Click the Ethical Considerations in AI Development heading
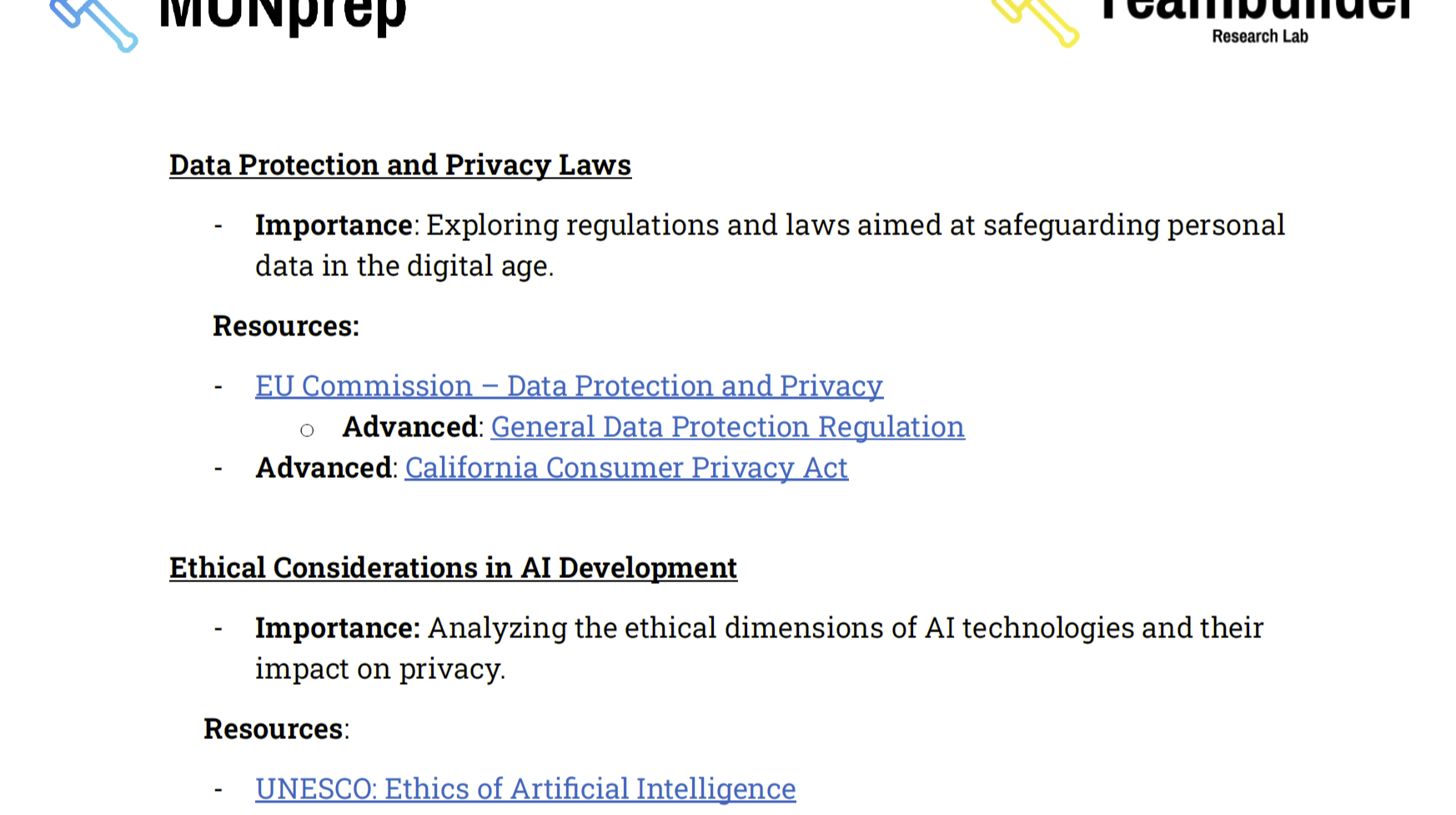1456x815 pixels. click(453, 568)
